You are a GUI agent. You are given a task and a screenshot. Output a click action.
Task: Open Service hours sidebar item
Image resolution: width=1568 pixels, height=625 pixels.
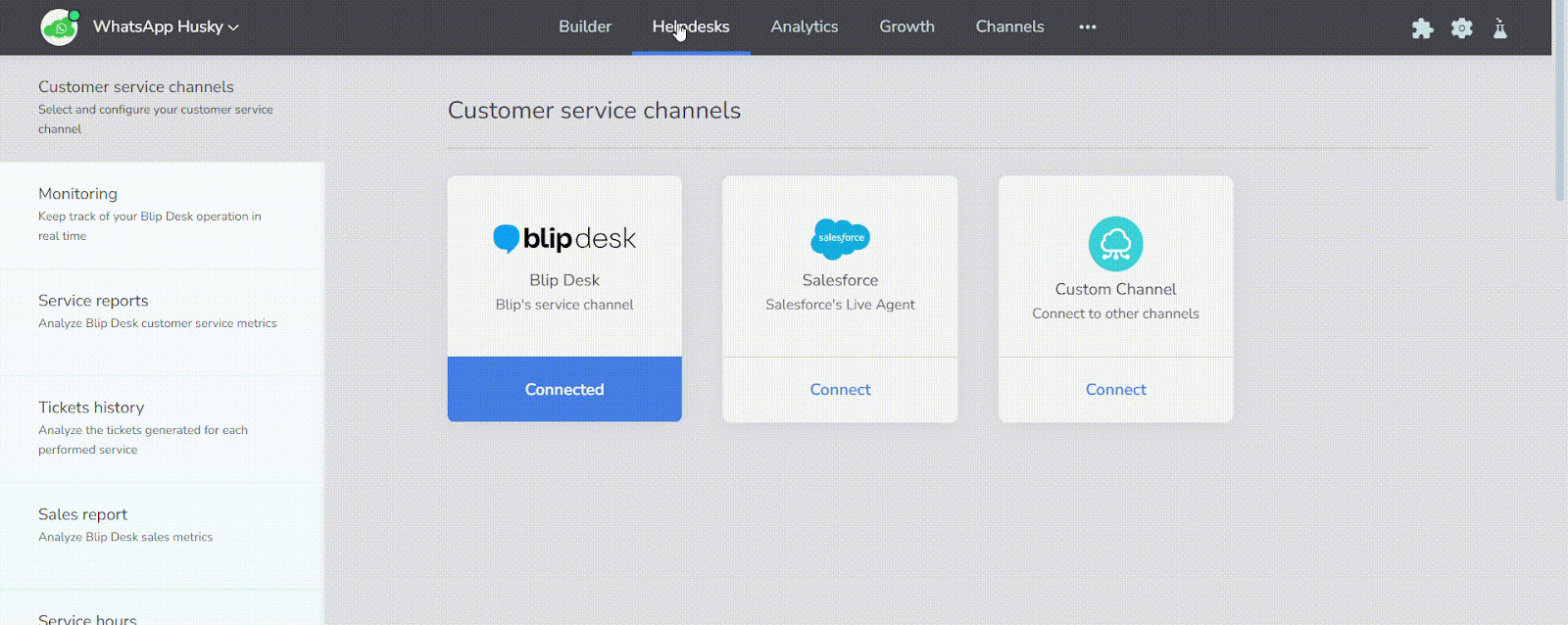click(162, 608)
